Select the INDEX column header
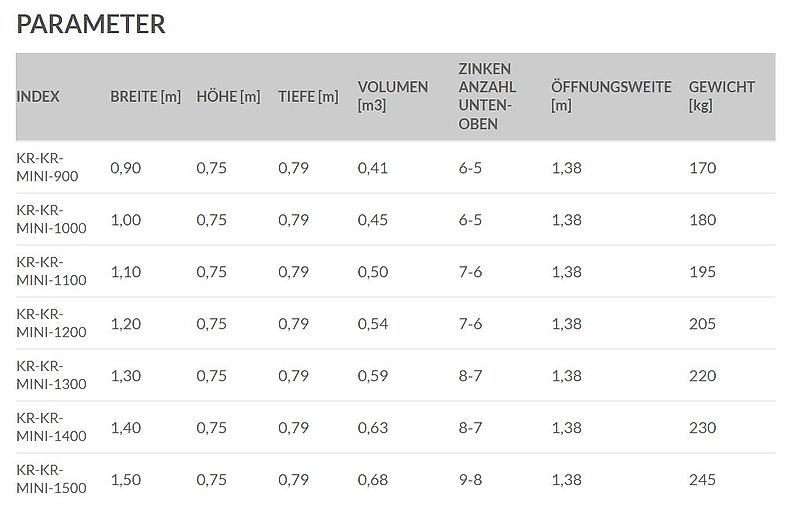 click(38, 97)
